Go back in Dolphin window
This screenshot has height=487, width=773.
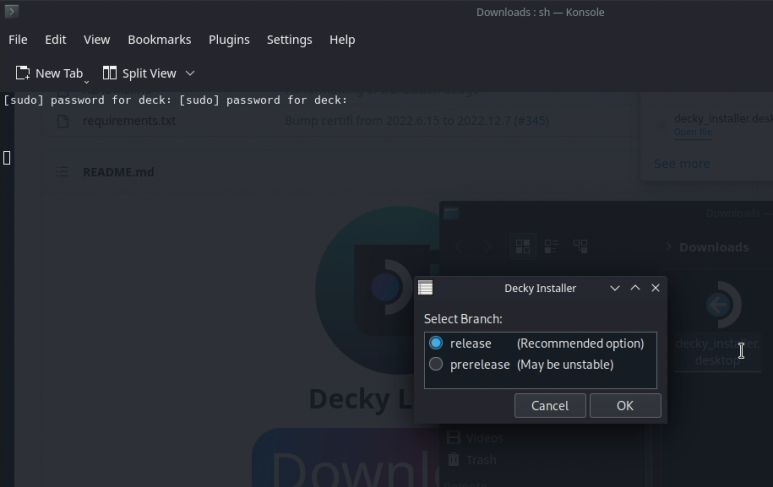click(458, 247)
